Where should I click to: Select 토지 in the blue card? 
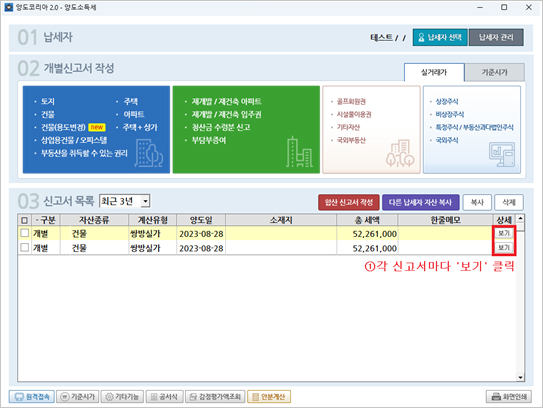point(48,101)
